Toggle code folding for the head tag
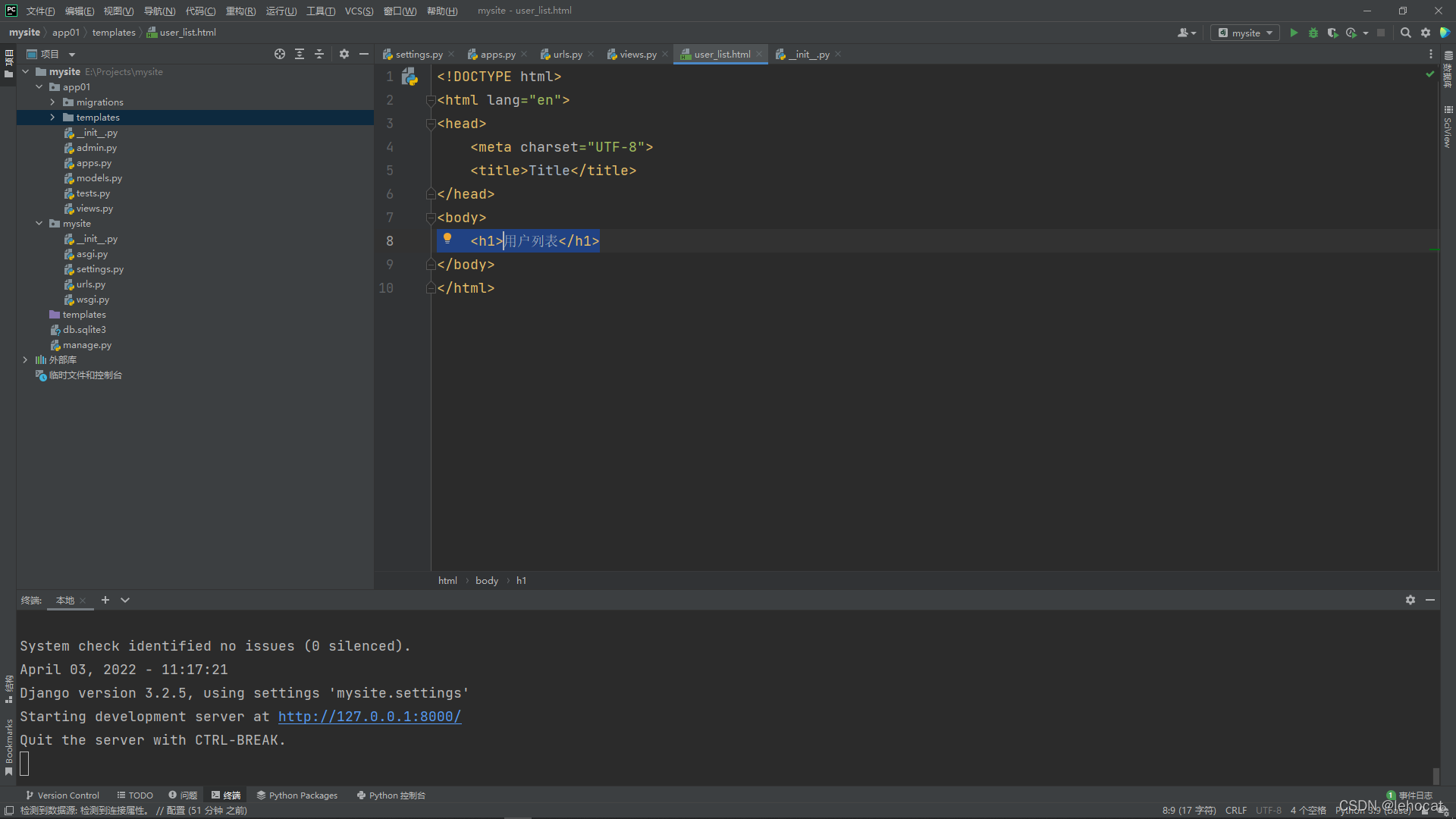The image size is (1456, 819). point(430,124)
